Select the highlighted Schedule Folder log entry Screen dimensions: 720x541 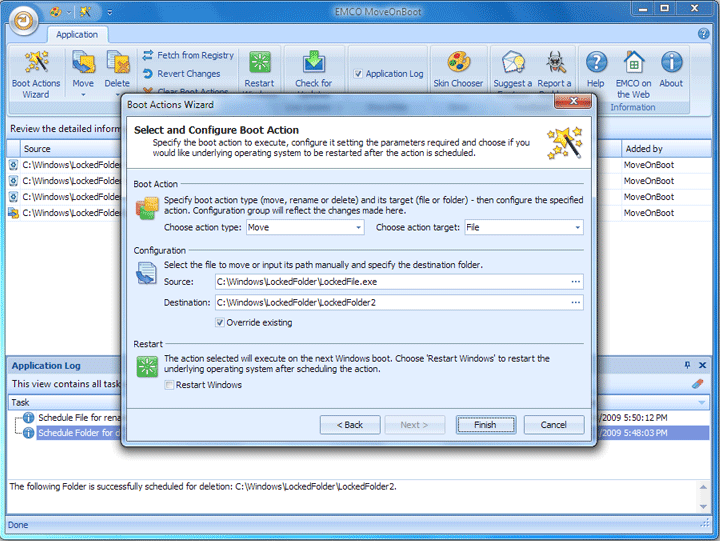tap(79, 433)
